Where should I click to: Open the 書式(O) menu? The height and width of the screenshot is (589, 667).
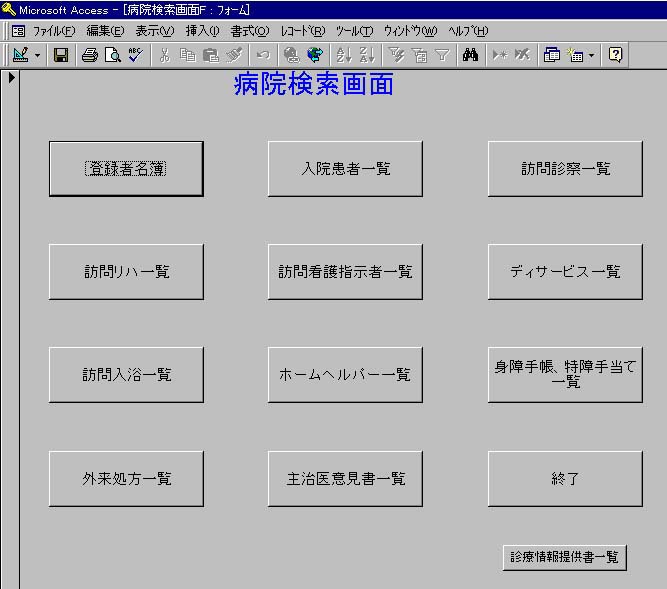250,31
